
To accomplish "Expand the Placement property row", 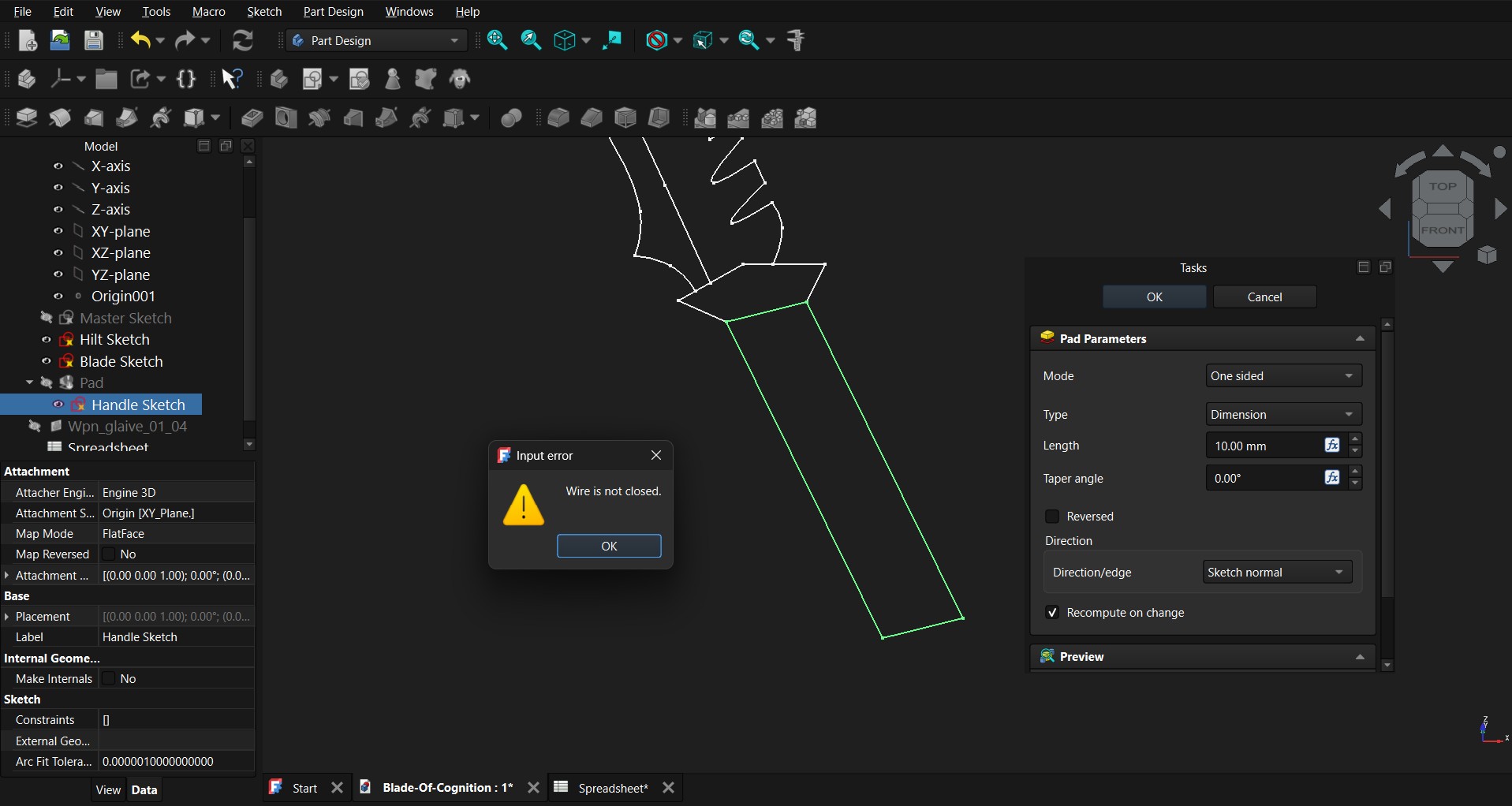I will point(7,617).
